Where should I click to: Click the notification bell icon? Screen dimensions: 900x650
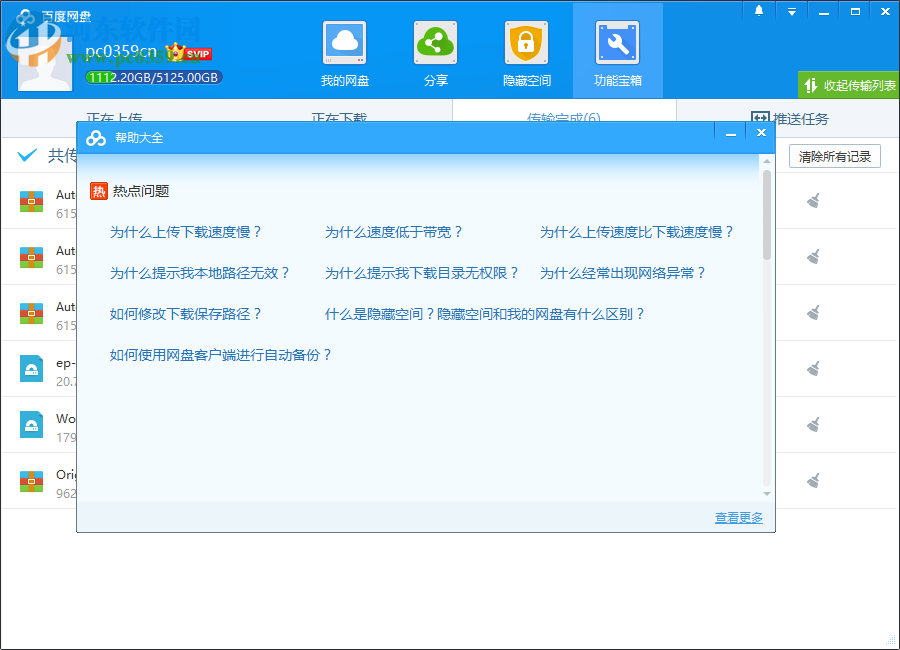pyautogui.click(x=759, y=11)
